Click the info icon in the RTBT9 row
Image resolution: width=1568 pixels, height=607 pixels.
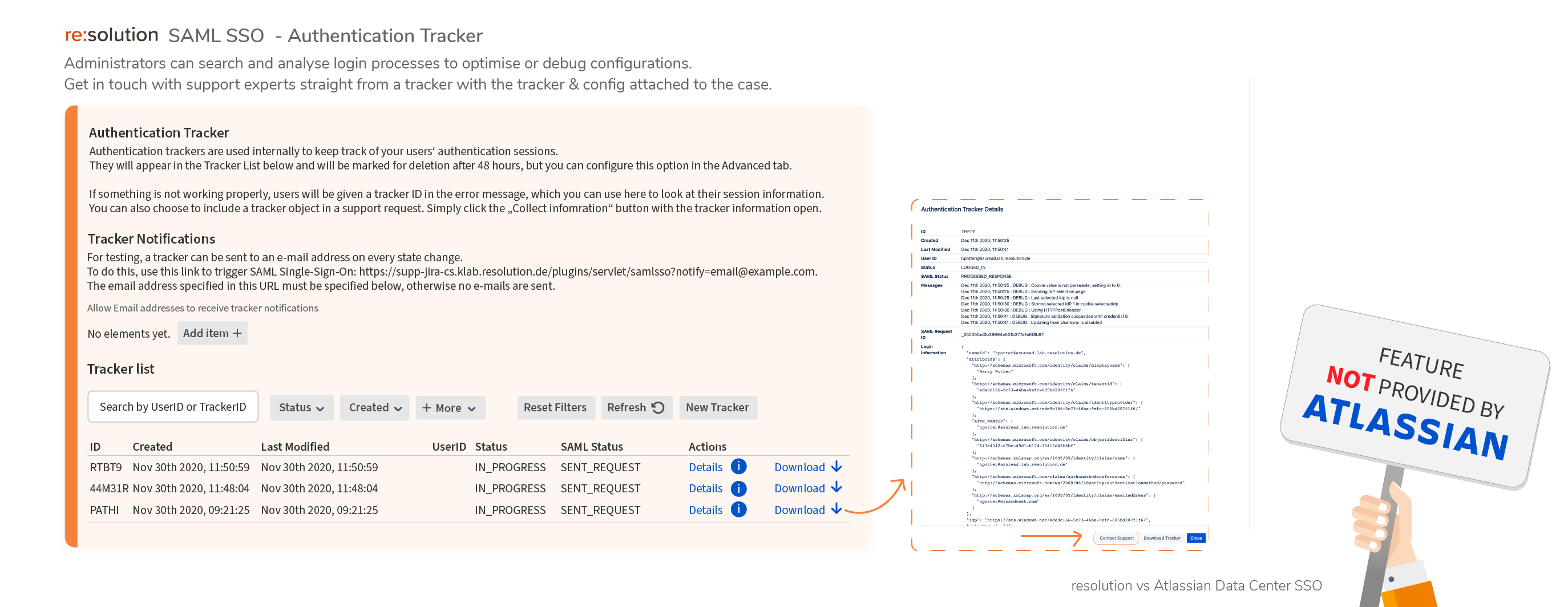pos(738,466)
